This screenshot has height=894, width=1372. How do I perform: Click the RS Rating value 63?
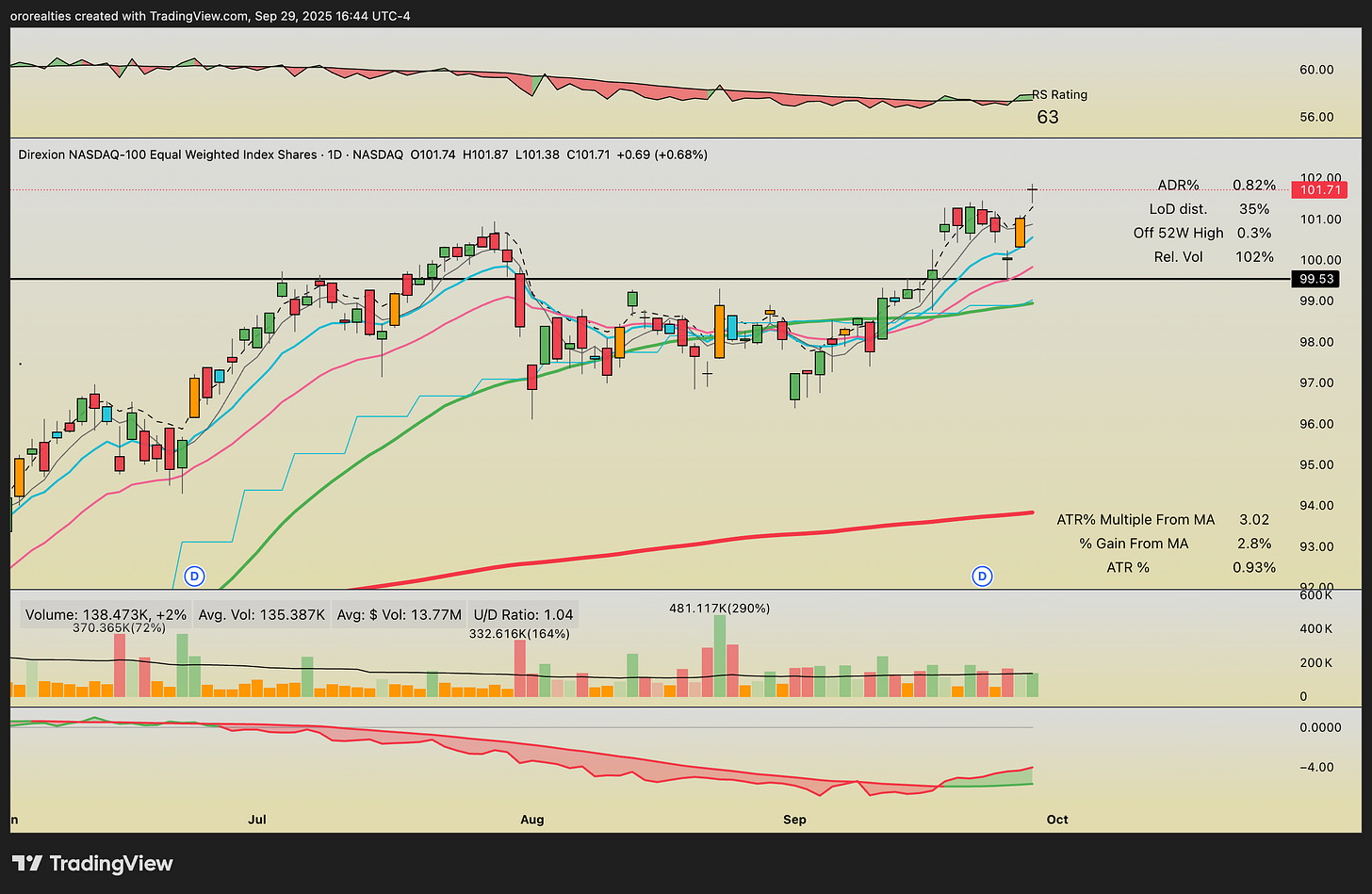click(x=1048, y=117)
